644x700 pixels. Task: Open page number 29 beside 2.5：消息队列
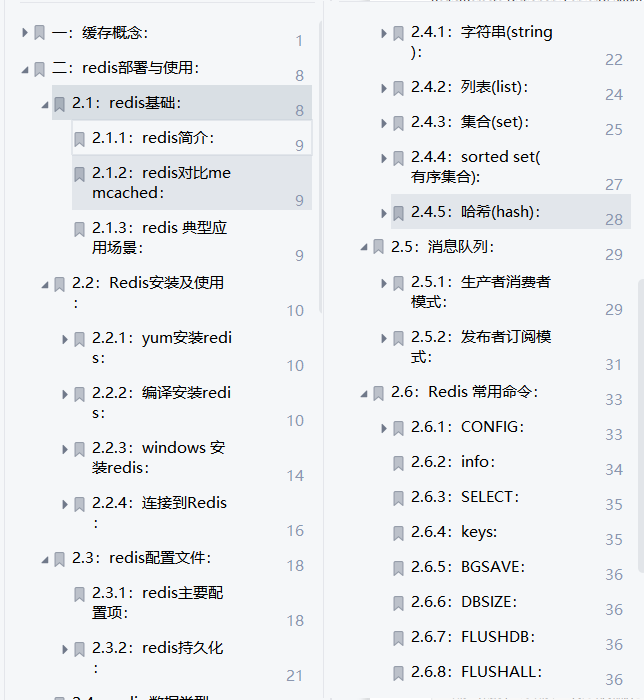pos(613,255)
